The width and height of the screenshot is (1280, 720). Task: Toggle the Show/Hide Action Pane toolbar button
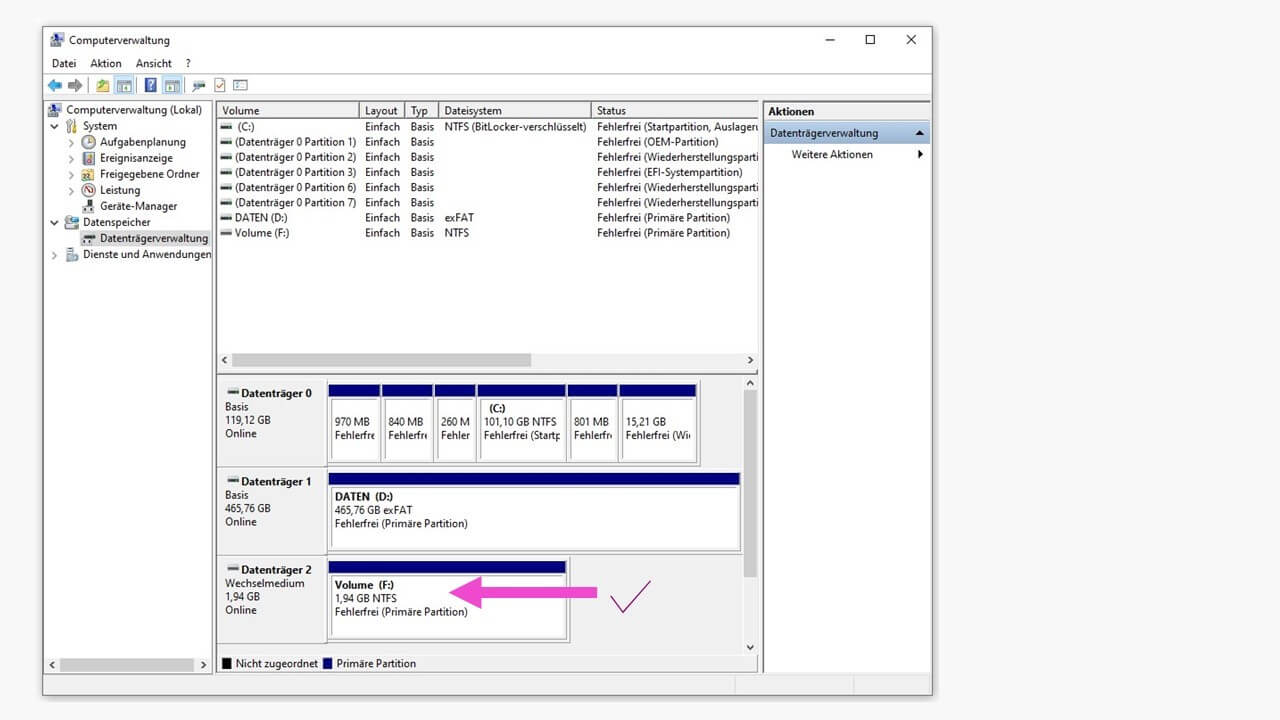(172, 86)
